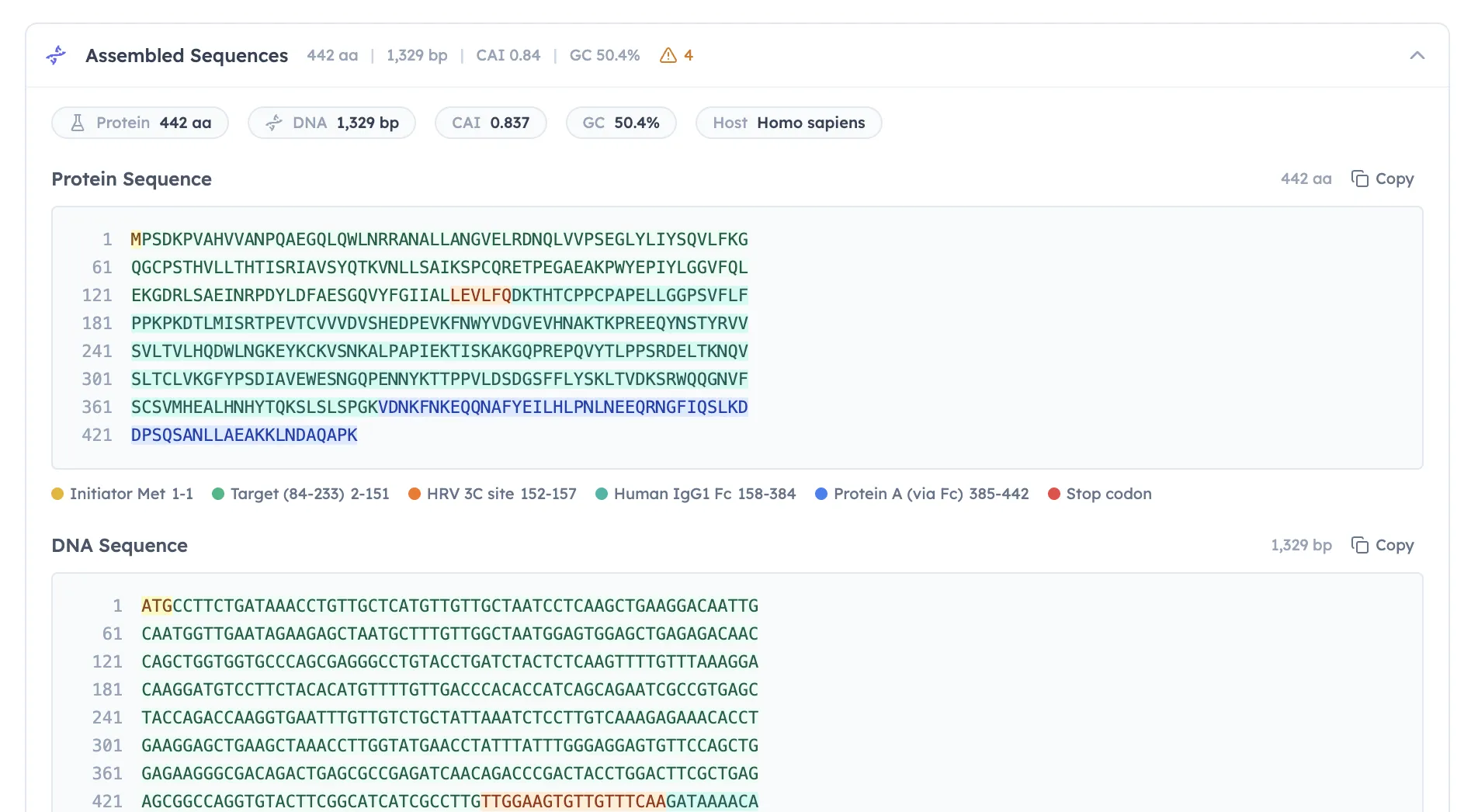Click the orange HRV 3C site legend dot
Screen dimensions: 1478x812
click(x=415, y=494)
